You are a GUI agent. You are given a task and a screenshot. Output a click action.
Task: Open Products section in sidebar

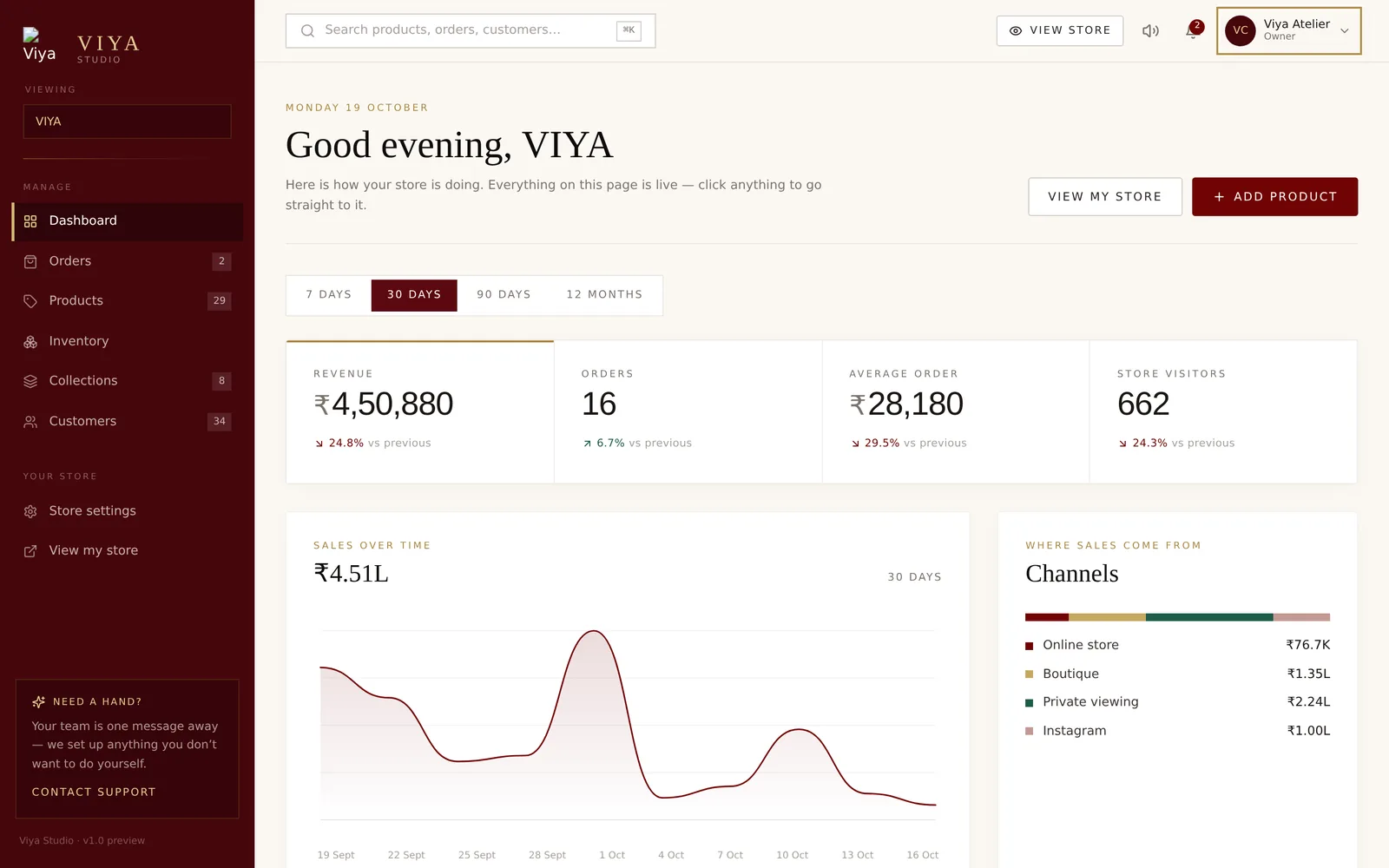click(128, 301)
